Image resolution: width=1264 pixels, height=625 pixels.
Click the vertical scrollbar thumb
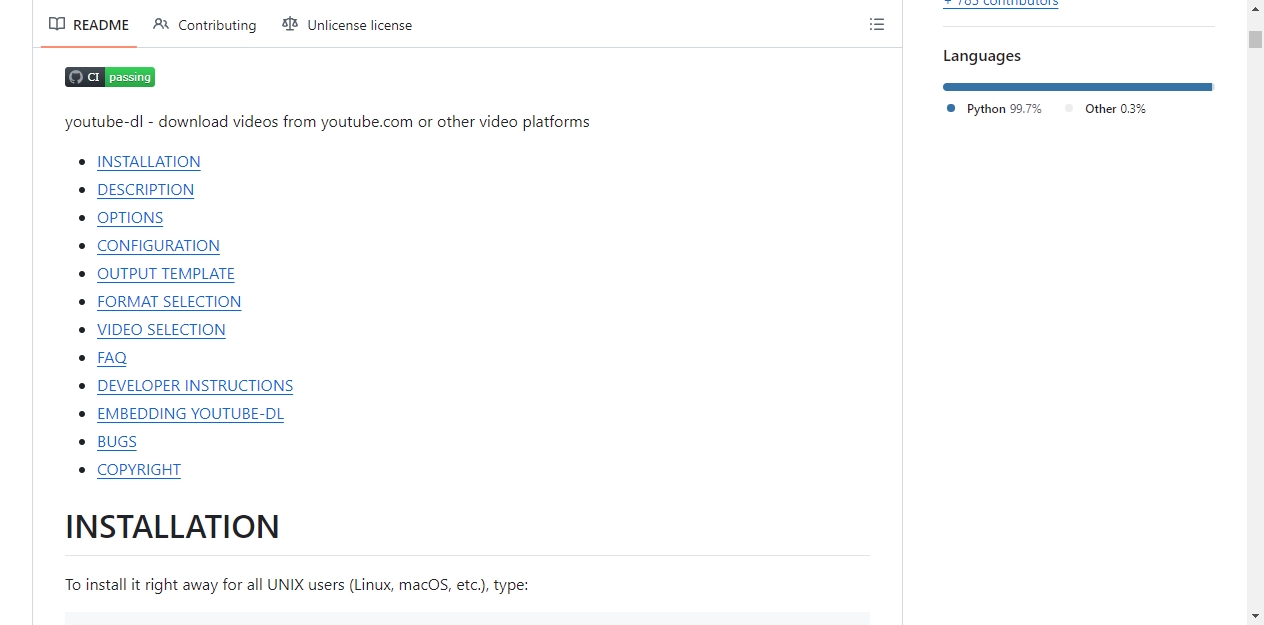pyautogui.click(x=1255, y=39)
